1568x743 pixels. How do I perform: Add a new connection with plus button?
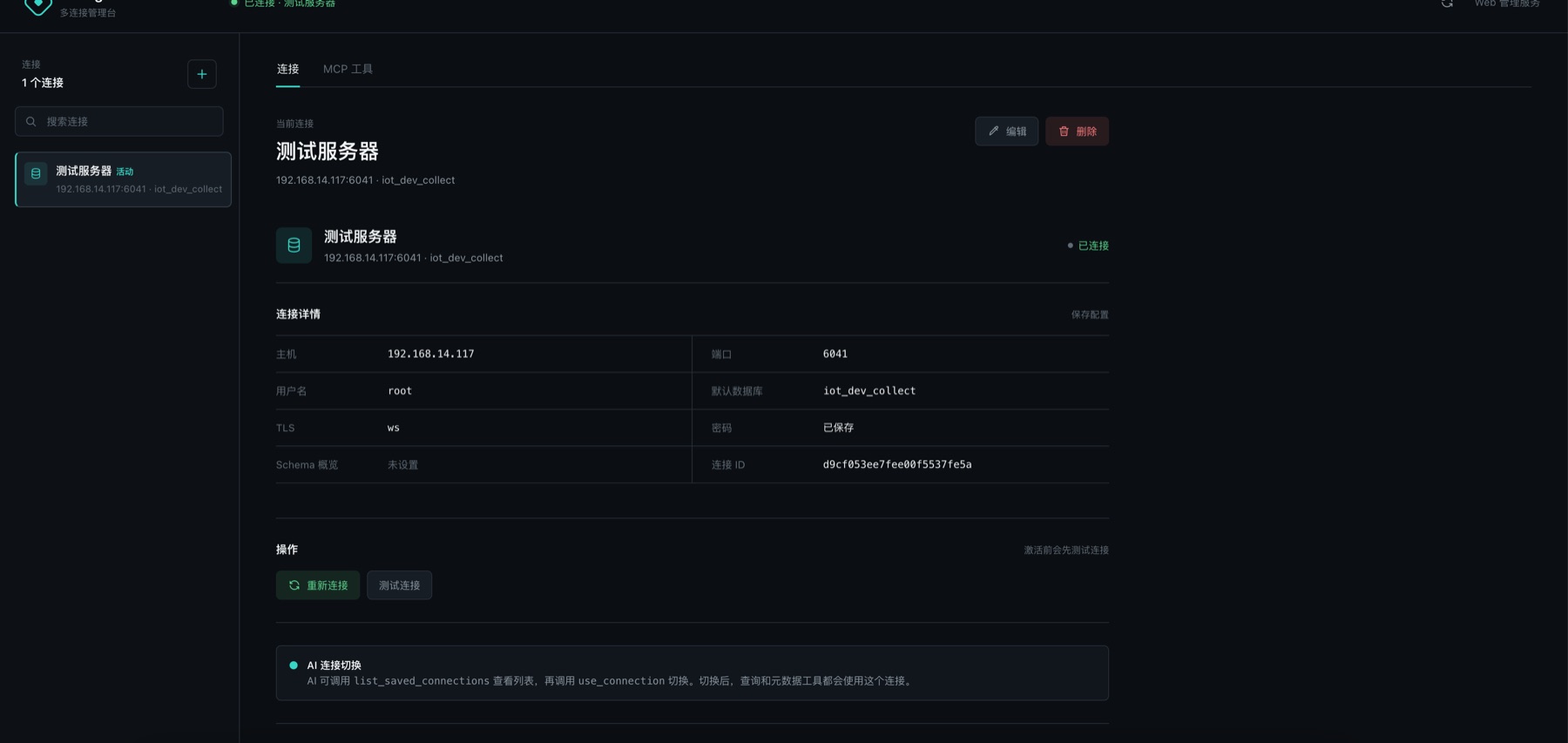[202, 74]
